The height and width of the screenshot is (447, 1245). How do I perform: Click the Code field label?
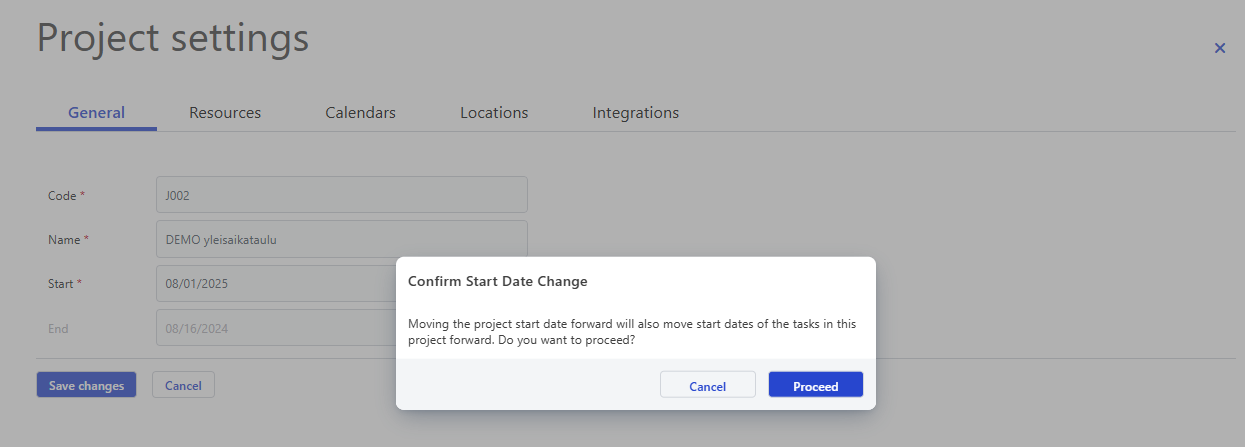(62, 196)
